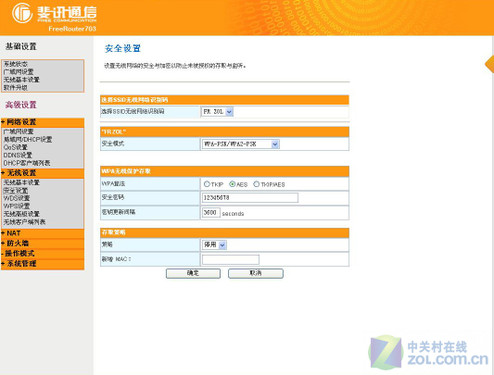494x375 pixels.
Task: Open 安全设置 in wireless menu
Action: point(16,190)
